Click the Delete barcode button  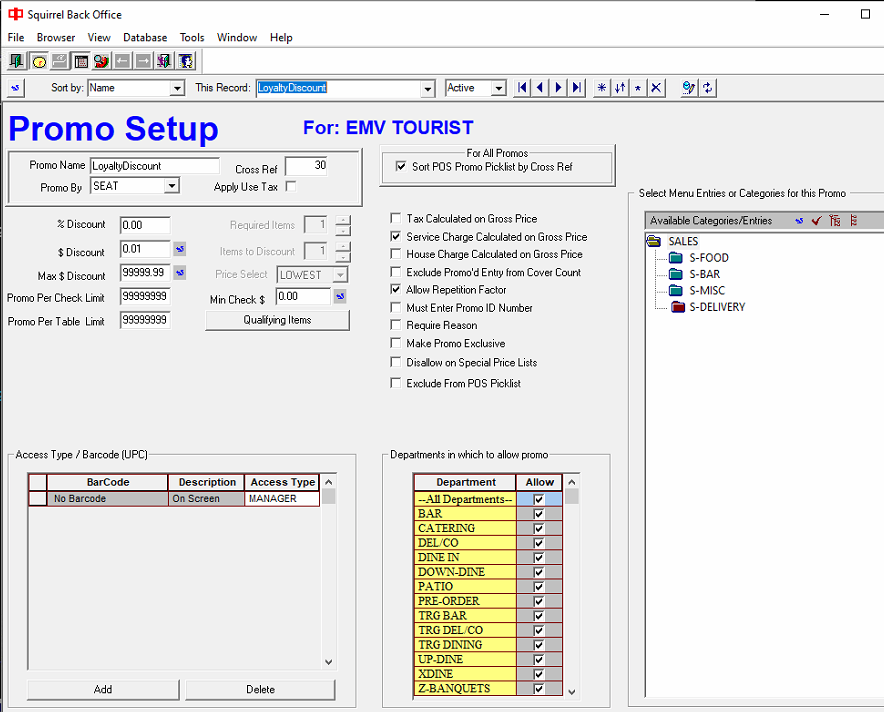point(260,689)
